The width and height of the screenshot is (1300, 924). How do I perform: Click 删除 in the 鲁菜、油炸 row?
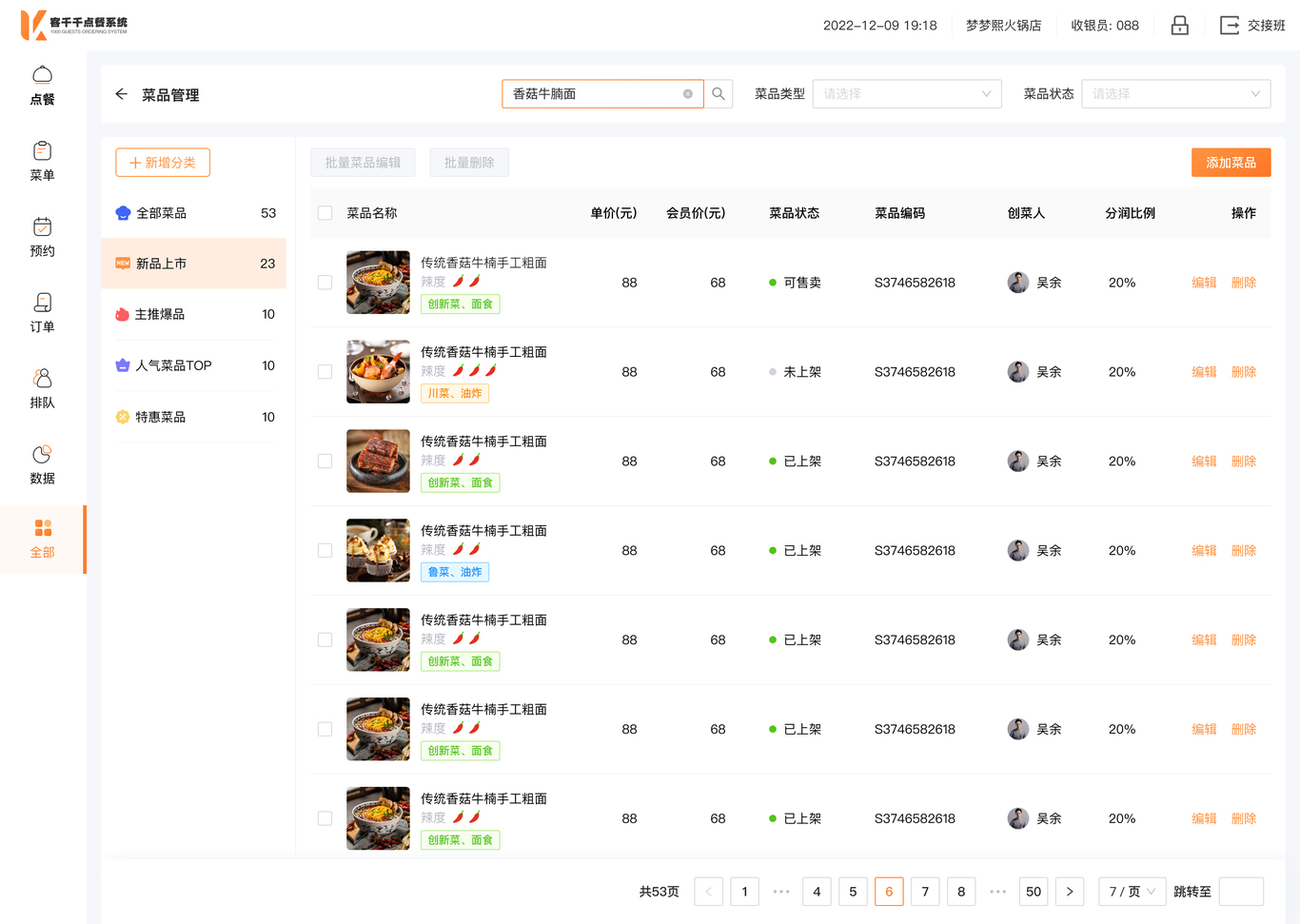tap(1244, 551)
